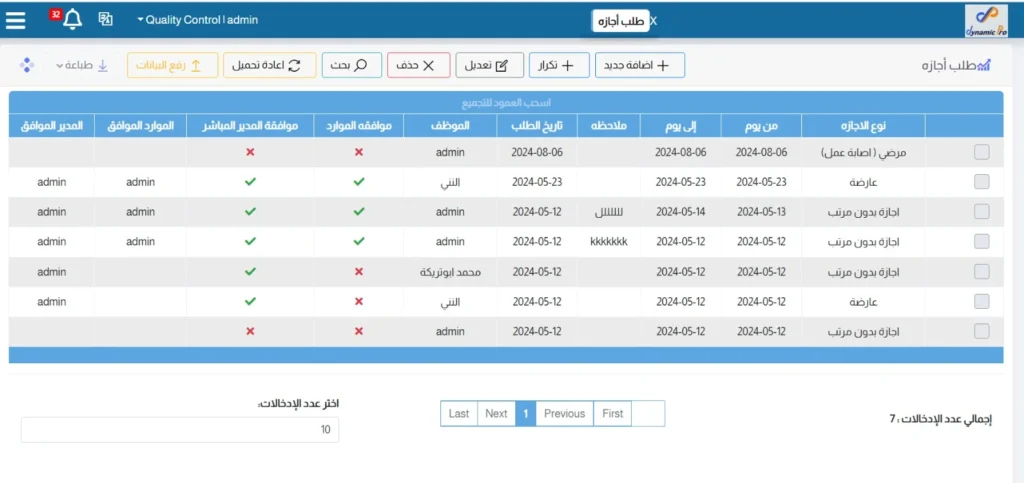Click the Dynamic Pro logo

coord(986,21)
